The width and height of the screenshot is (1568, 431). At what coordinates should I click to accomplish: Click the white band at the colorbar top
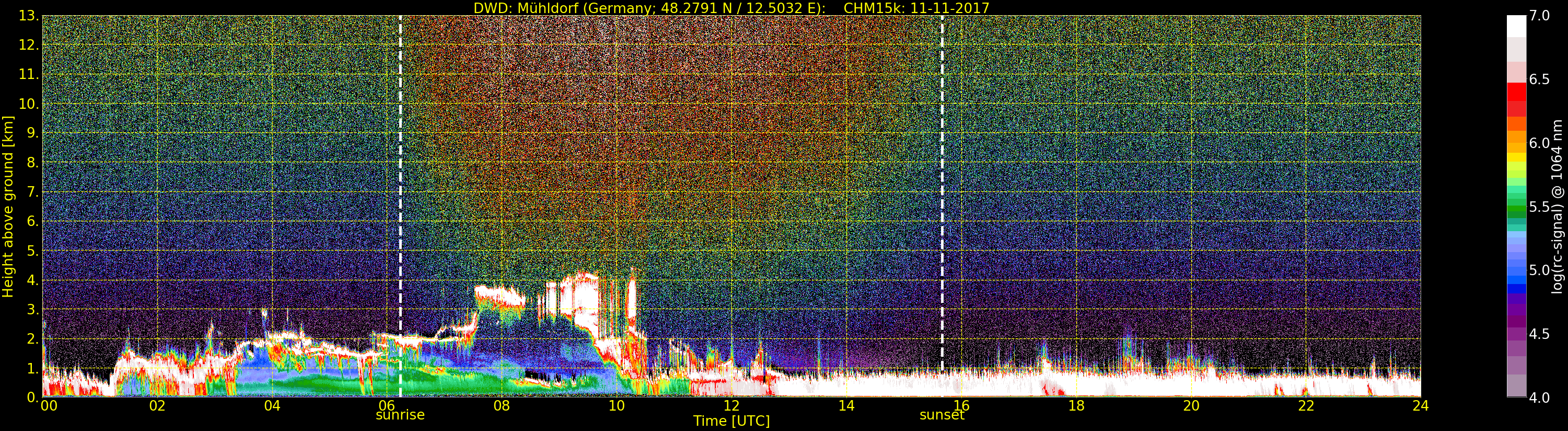click(1516, 27)
